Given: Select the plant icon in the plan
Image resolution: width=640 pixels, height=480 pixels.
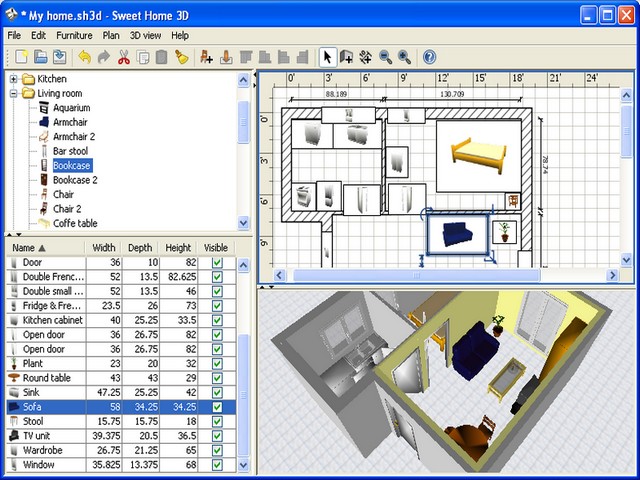Looking at the screenshot, I should click(x=504, y=232).
